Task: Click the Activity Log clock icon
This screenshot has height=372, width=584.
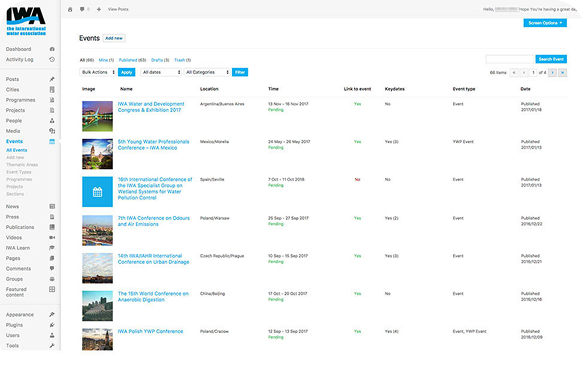Action: click(x=52, y=60)
